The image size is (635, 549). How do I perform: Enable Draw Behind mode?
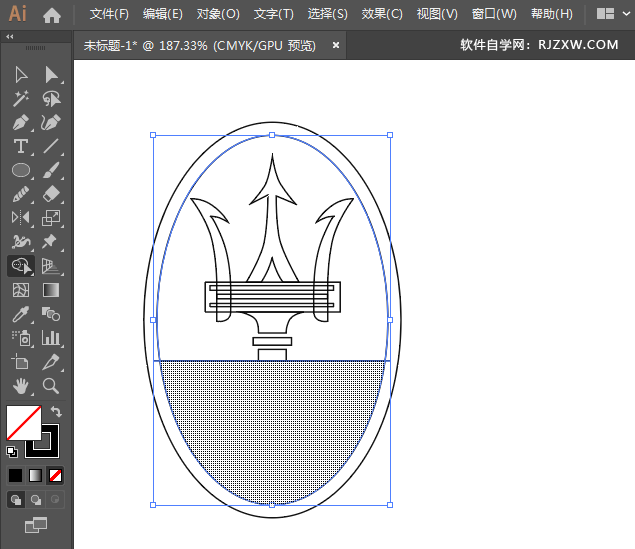(36, 500)
